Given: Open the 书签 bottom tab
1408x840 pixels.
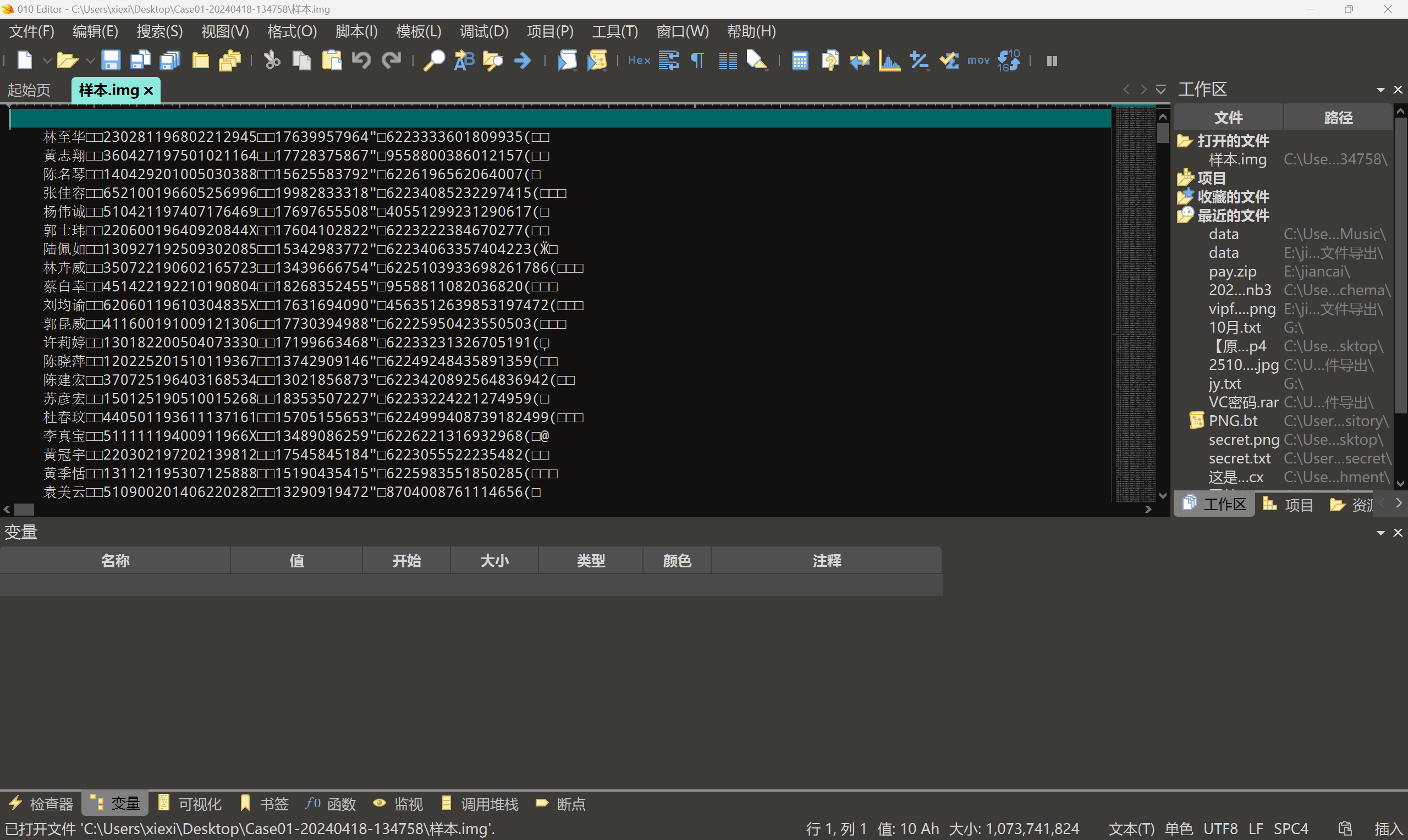Looking at the screenshot, I should 264,803.
